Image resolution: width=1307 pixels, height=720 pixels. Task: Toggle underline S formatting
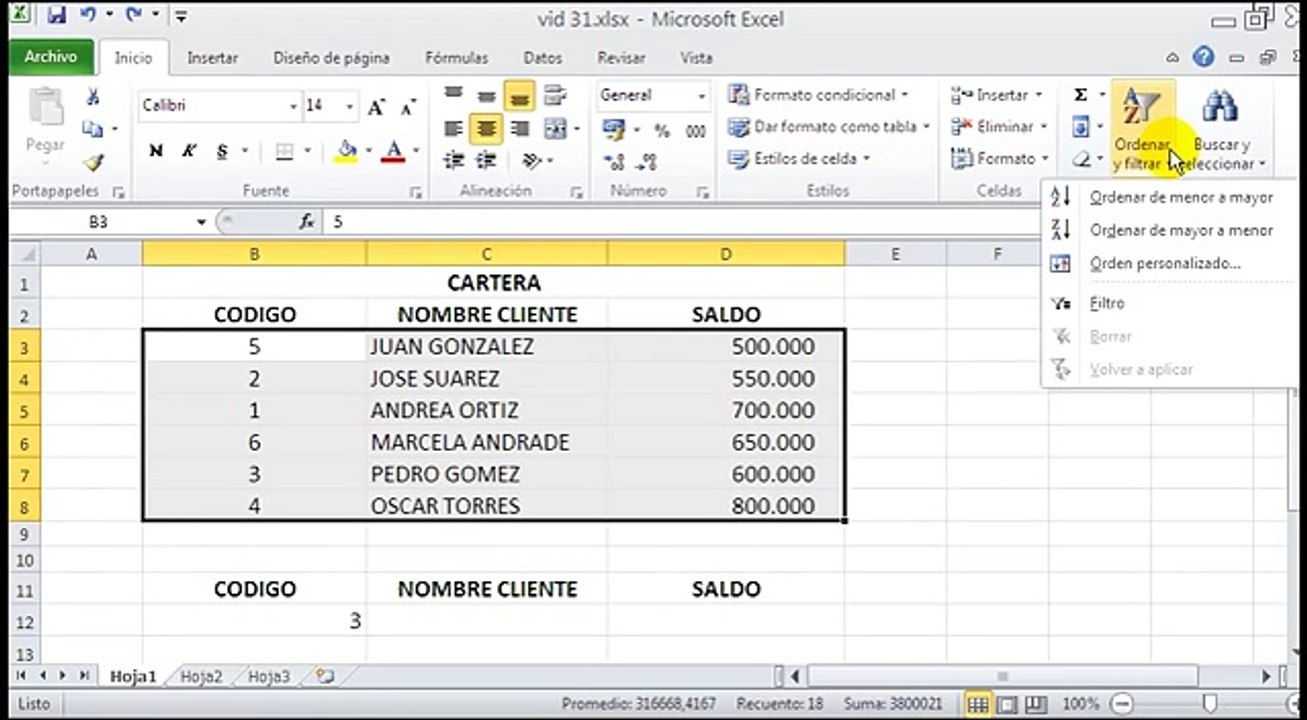221,151
